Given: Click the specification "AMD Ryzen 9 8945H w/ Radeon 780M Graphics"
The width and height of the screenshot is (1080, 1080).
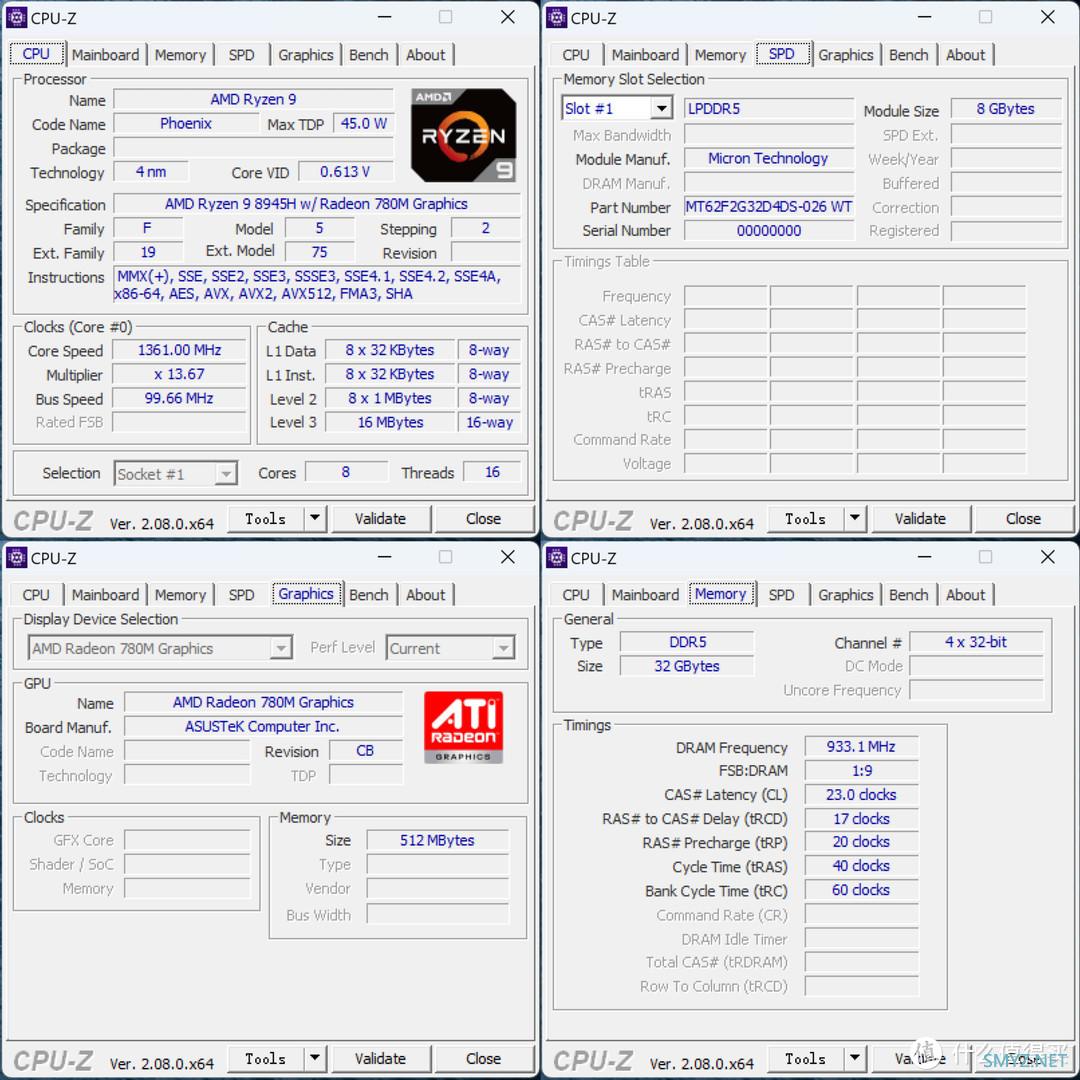Looking at the screenshot, I should pyautogui.click(x=316, y=204).
